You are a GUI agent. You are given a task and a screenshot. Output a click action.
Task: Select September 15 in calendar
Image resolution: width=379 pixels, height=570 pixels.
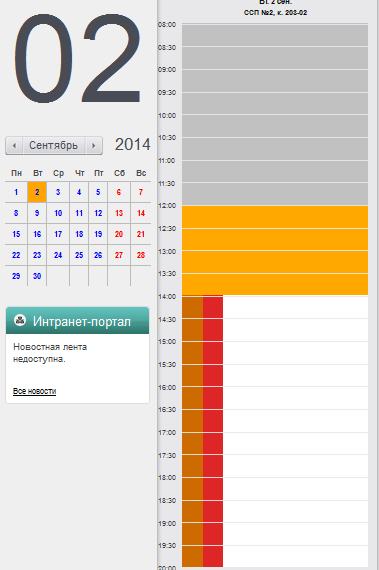point(16,234)
